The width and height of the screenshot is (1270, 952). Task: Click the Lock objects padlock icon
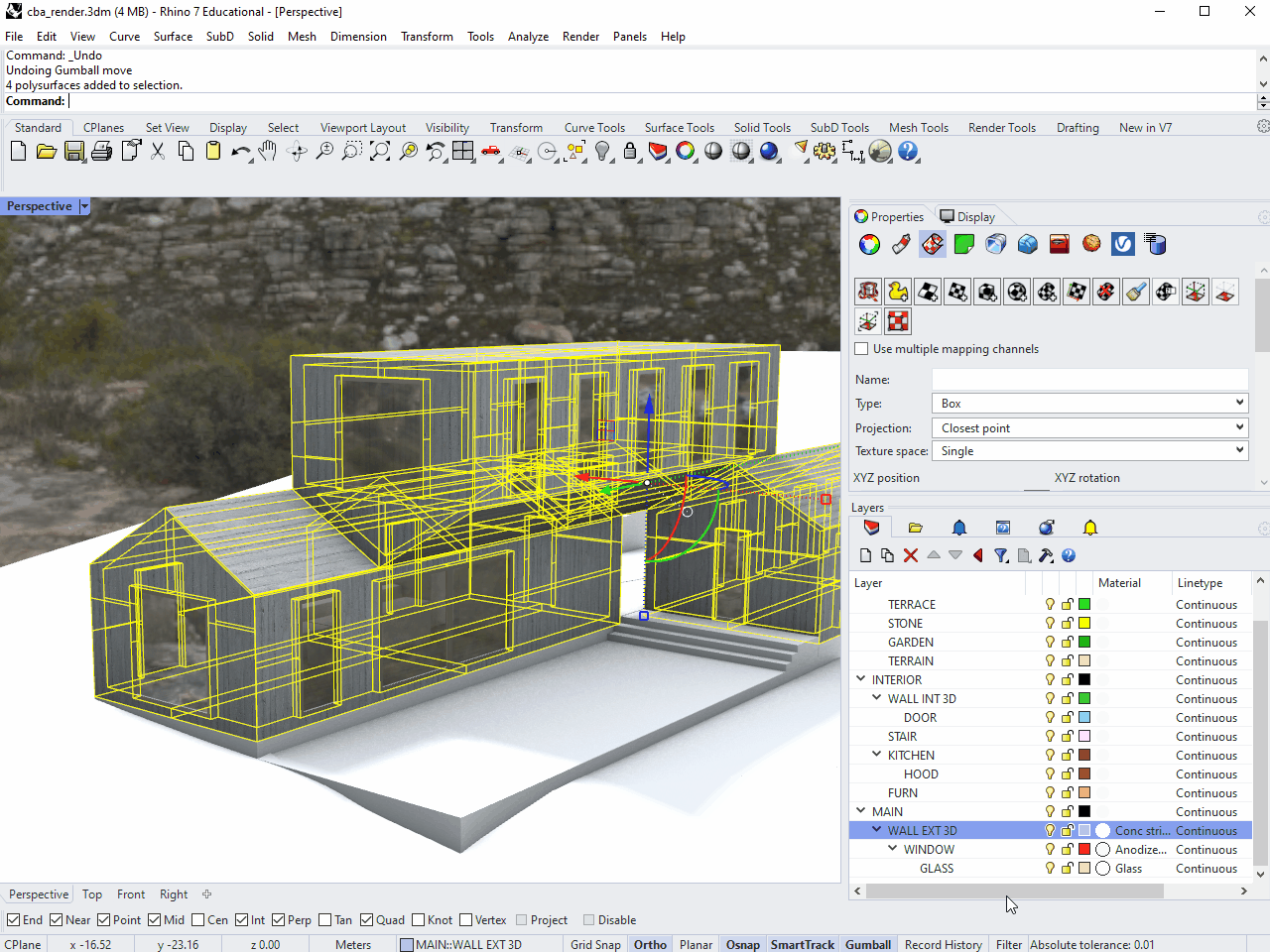coord(630,151)
